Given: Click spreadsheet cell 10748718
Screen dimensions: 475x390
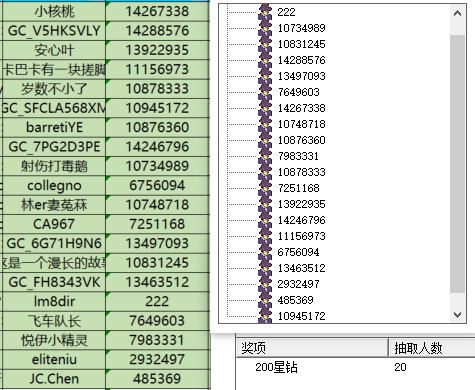Looking at the screenshot, I should coord(157,205).
